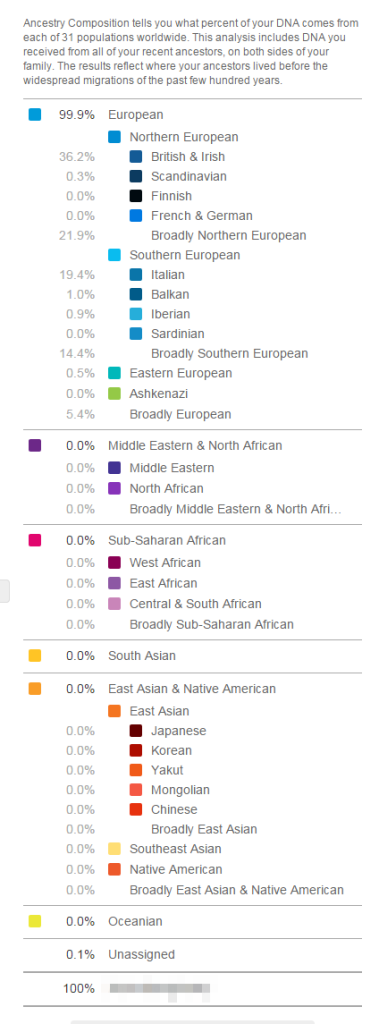Click the British & Irish swatch

pos(136,157)
